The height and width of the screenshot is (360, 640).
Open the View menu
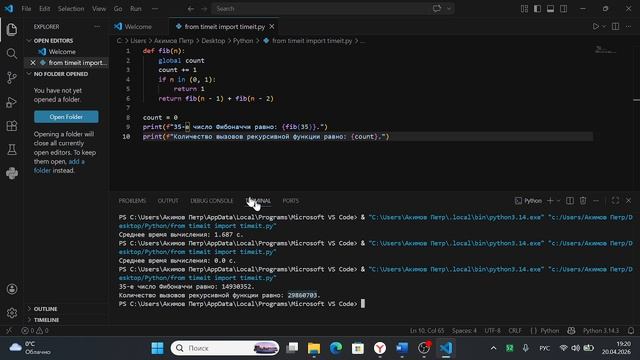click(99, 9)
